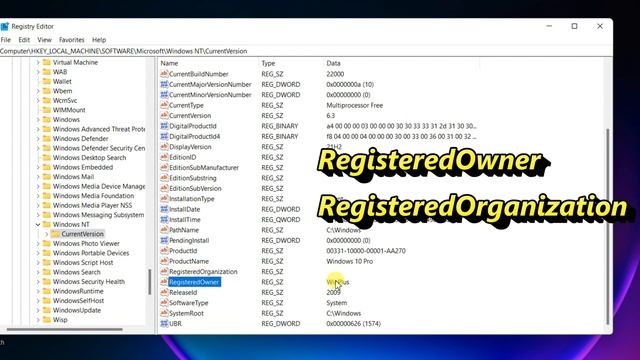This screenshot has height=360, width=640.
Task: Select the Windows Portable Devices key
Action: 91,253
